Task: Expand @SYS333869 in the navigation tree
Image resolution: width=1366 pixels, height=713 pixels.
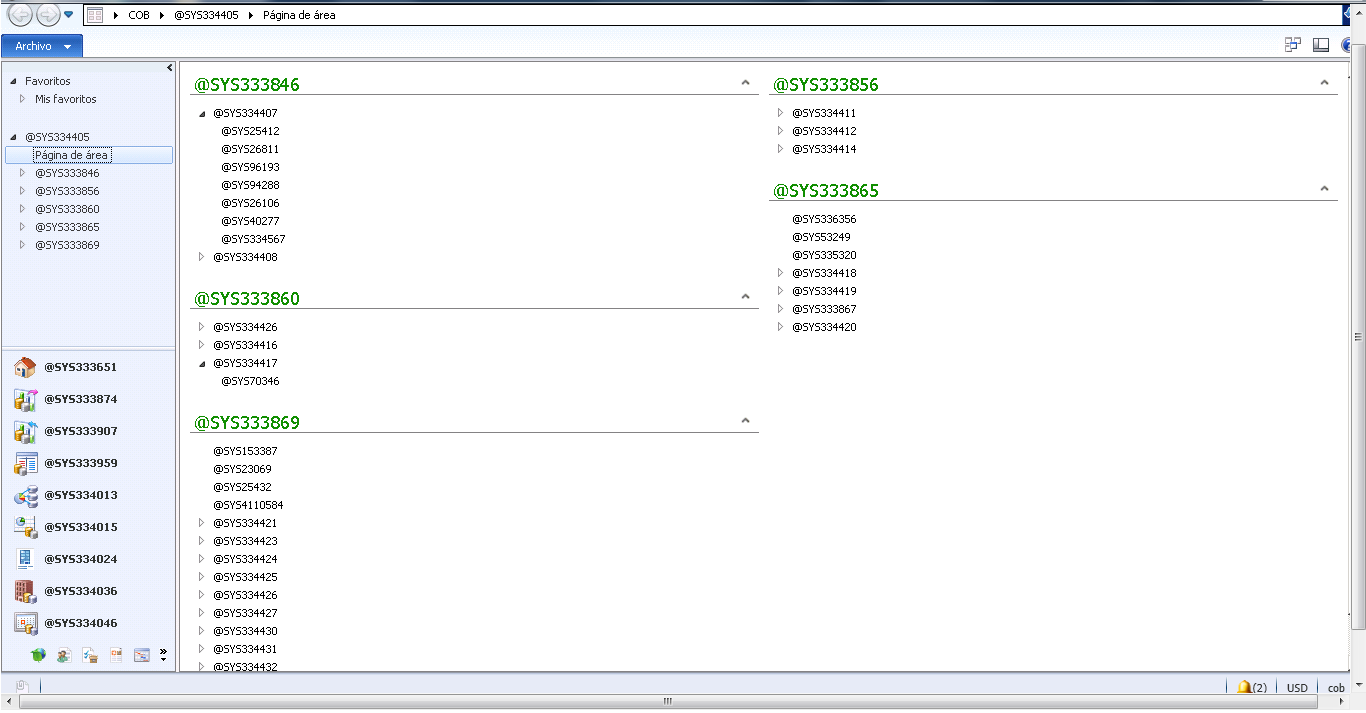Action: pos(23,245)
